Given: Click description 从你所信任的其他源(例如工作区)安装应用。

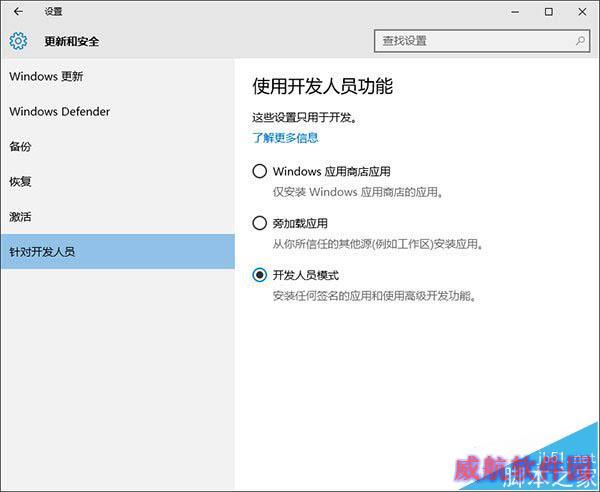Looking at the screenshot, I should [x=378, y=244].
